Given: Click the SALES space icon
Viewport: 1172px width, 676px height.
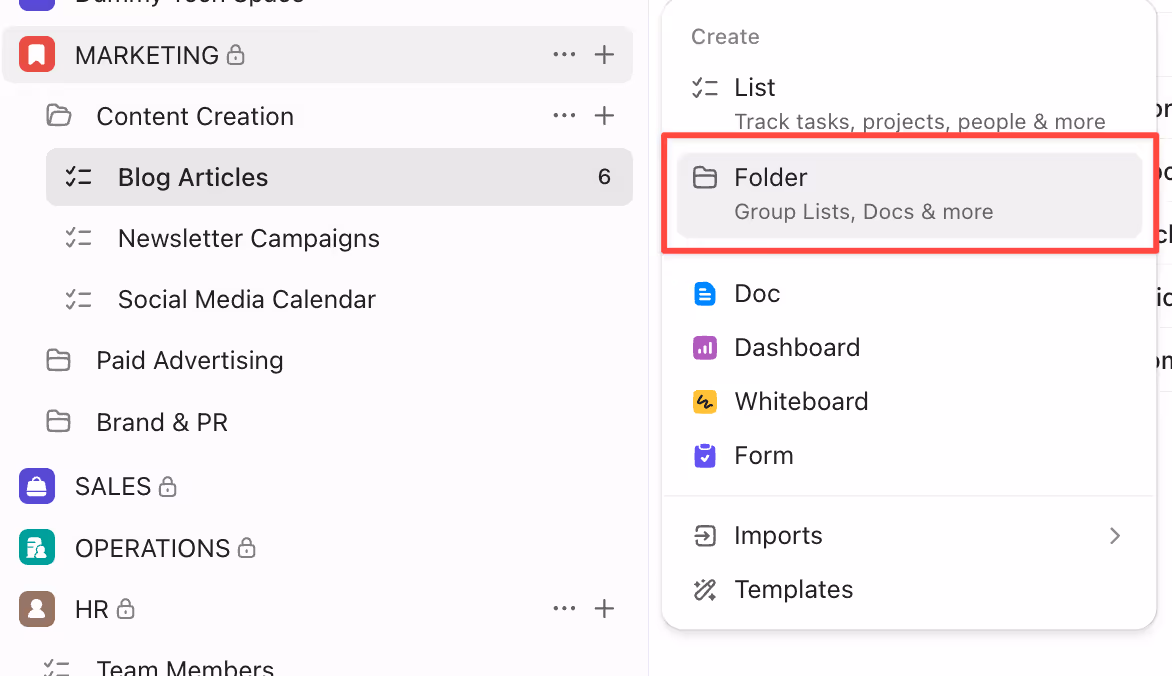Looking at the screenshot, I should 35,486.
